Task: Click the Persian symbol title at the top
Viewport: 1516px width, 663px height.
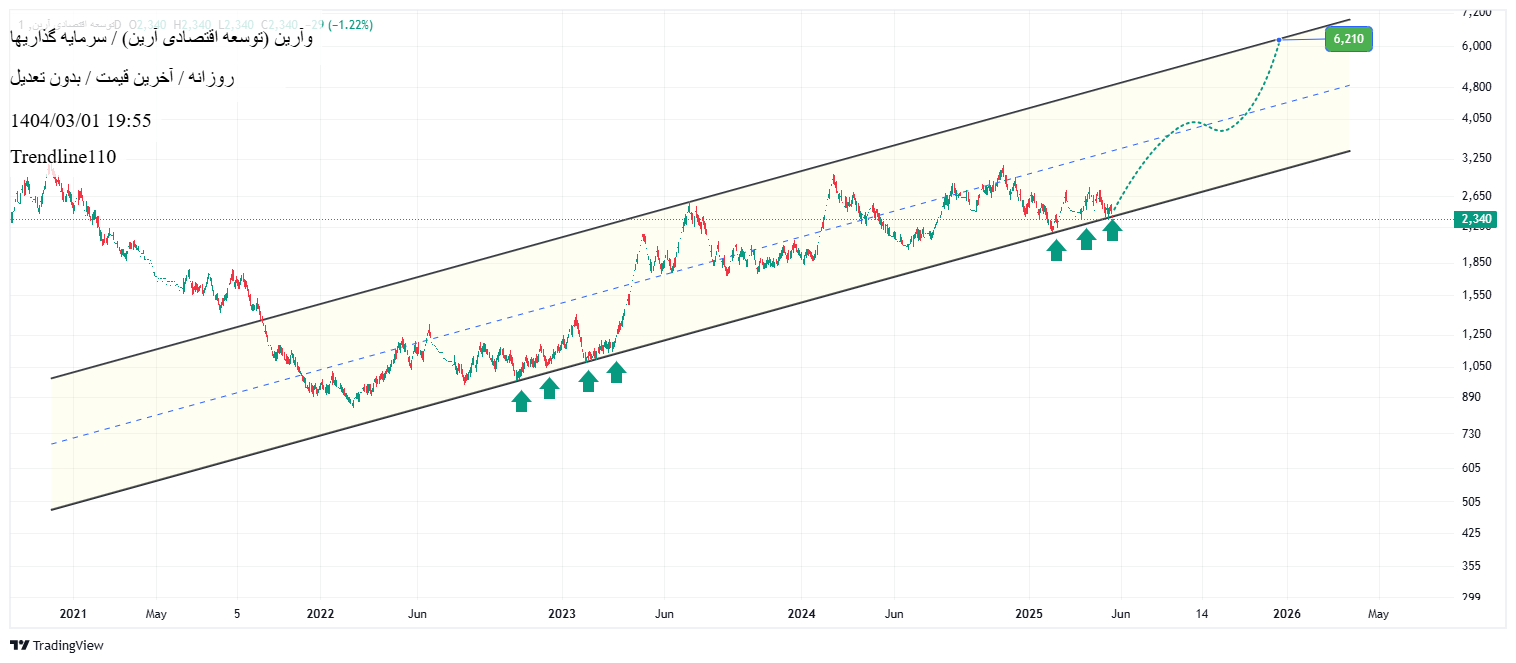Action: tap(162, 38)
